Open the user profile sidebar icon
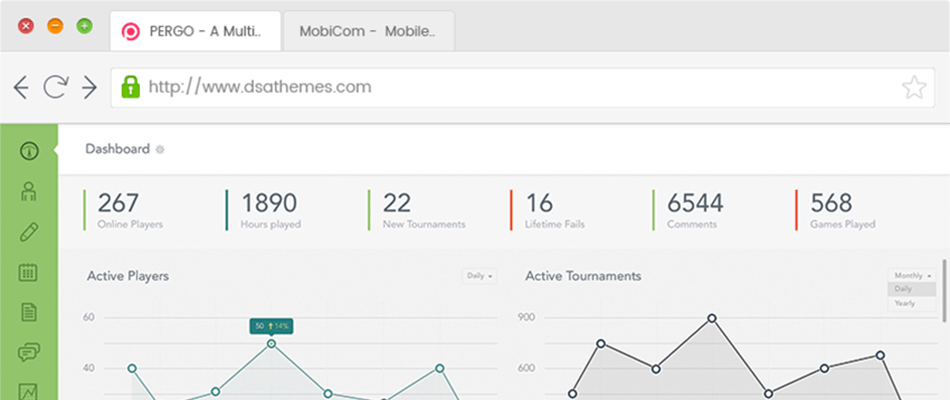This screenshot has height=400, width=950. pyautogui.click(x=29, y=191)
